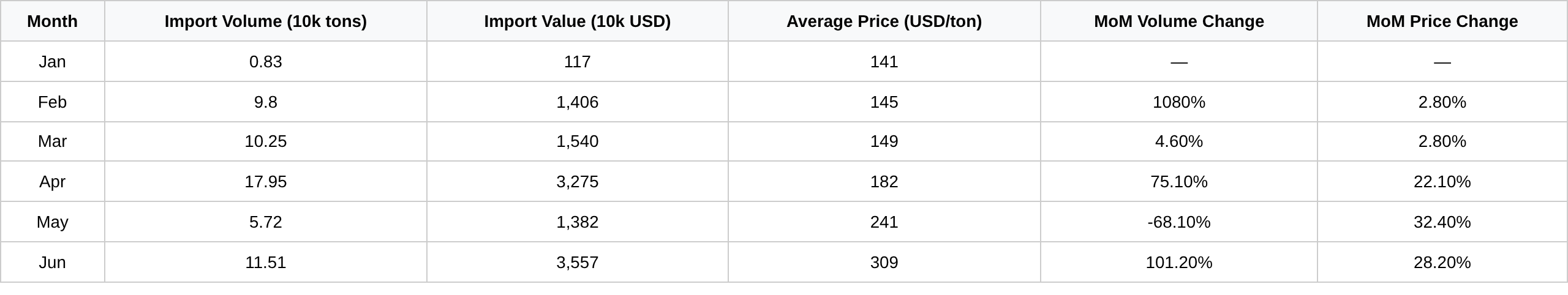This screenshot has width=1568, height=295.
Task: Select the Average Price (USD/ton) header
Action: coord(884,21)
